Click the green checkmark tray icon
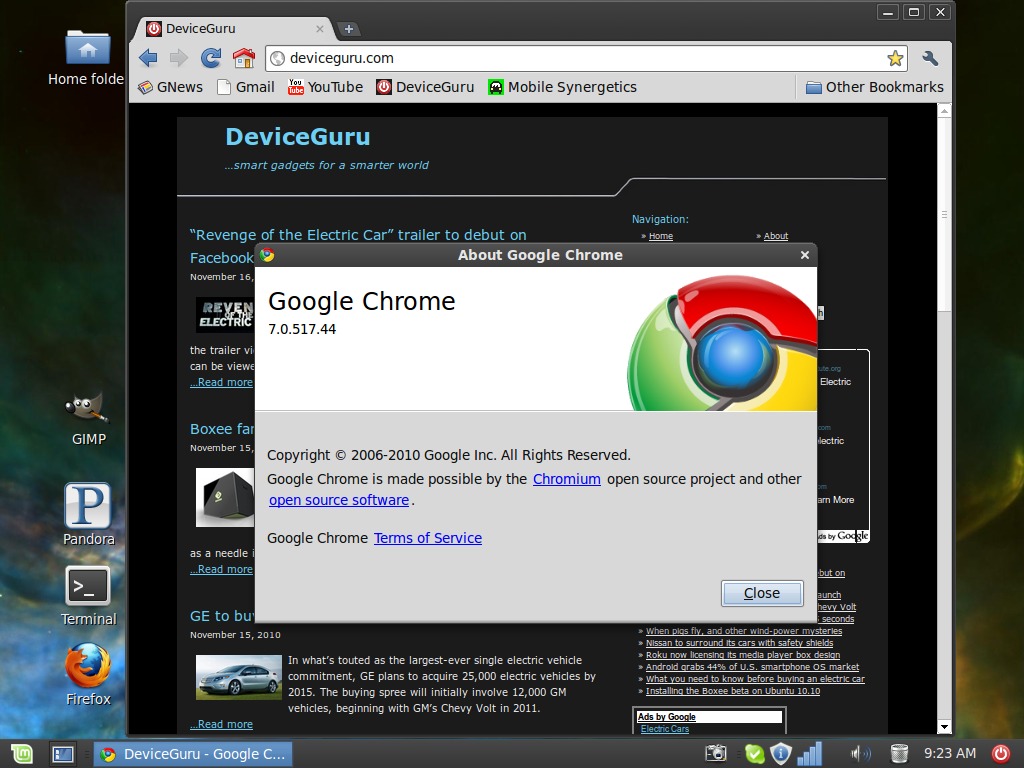This screenshot has height=768, width=1024. pos(754,754)
